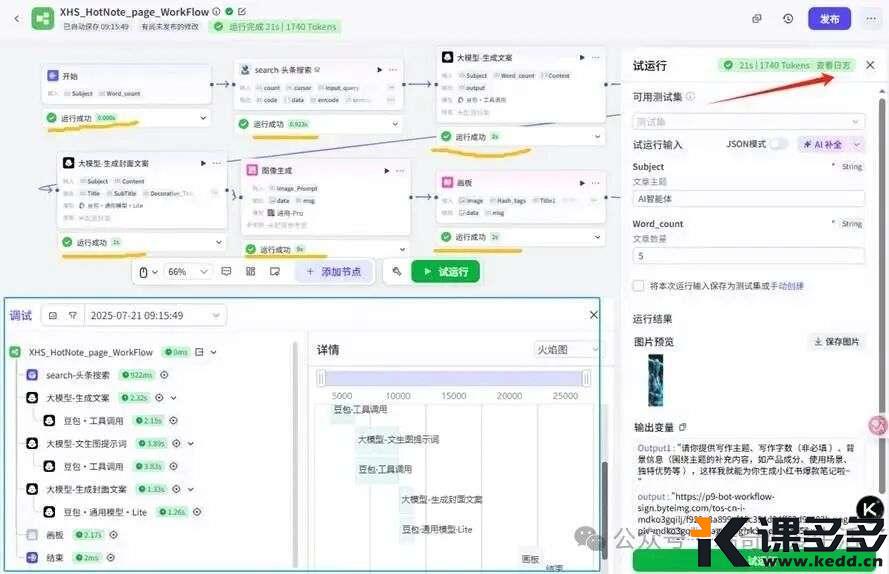Click the history clock icon in header
889x574 pixels.
click(788, 19)
